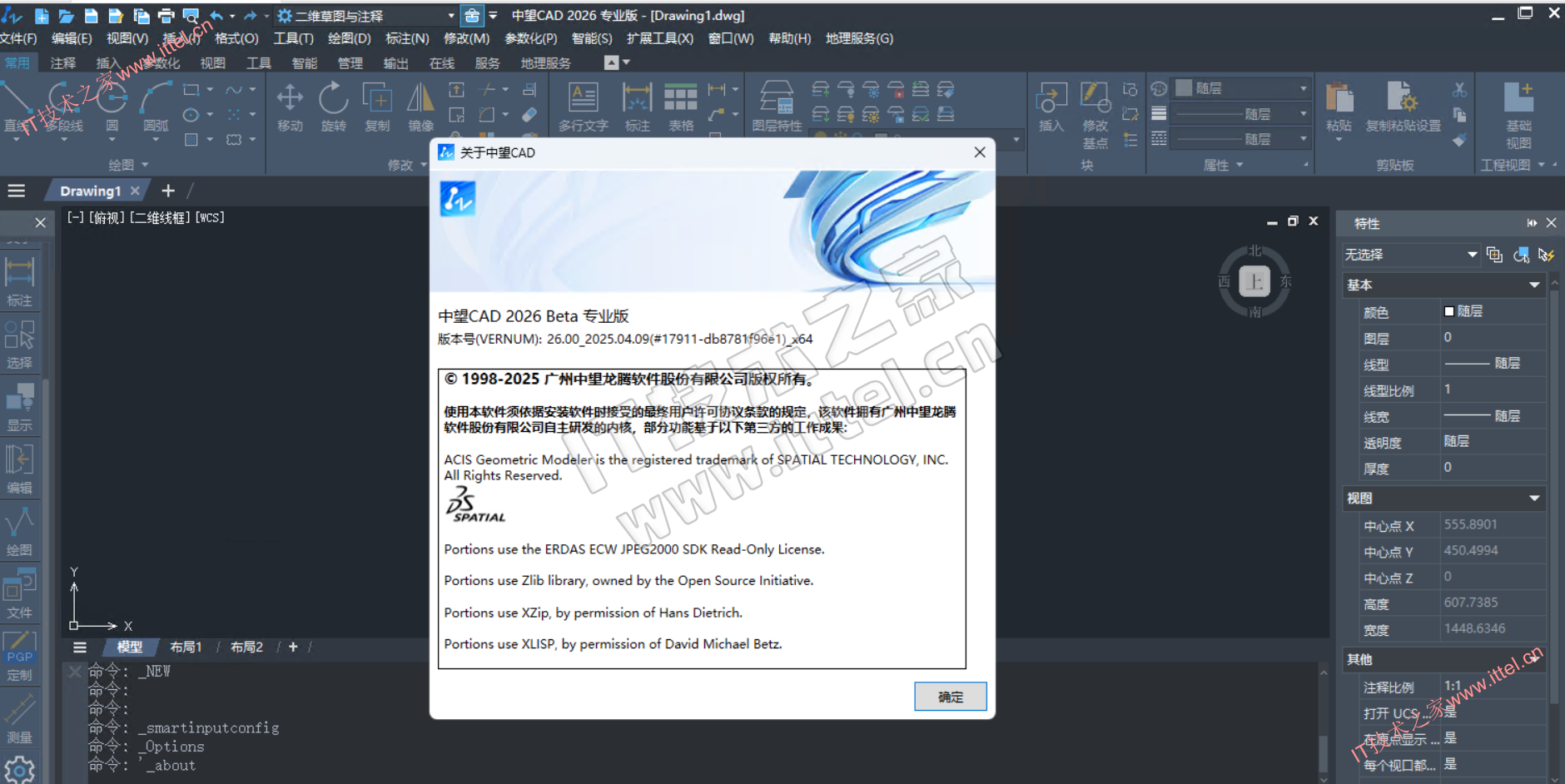Open sidebar 测量 tool icon
This screenshot has width=1565, height=784.
tap(20, 719)
